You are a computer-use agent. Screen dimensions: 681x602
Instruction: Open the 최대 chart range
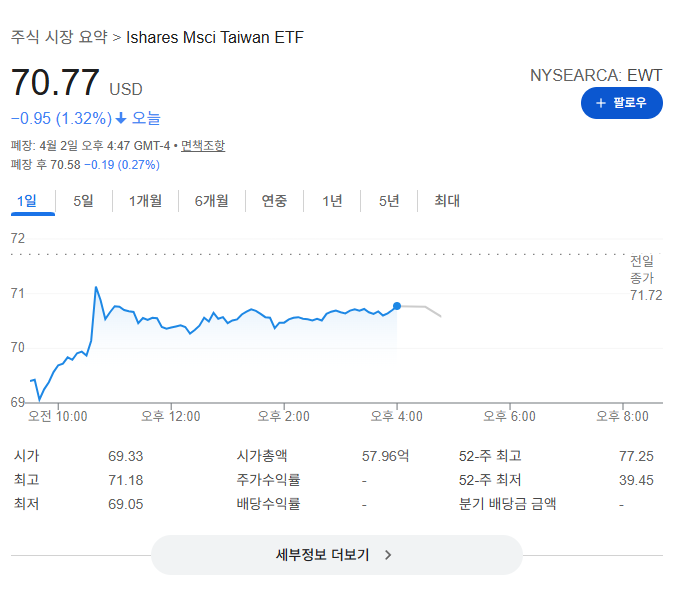447,201
